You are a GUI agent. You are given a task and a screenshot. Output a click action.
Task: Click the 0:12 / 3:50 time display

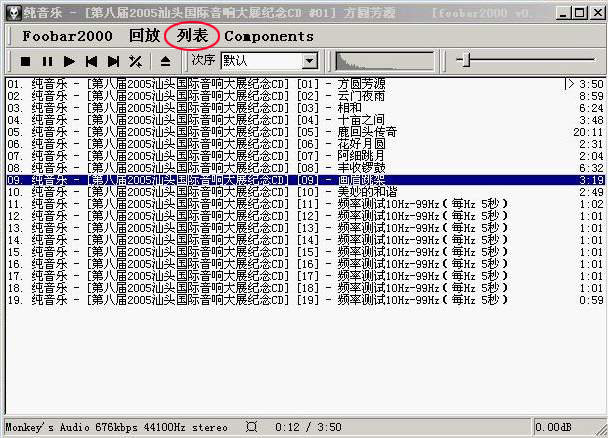(308, 427)
